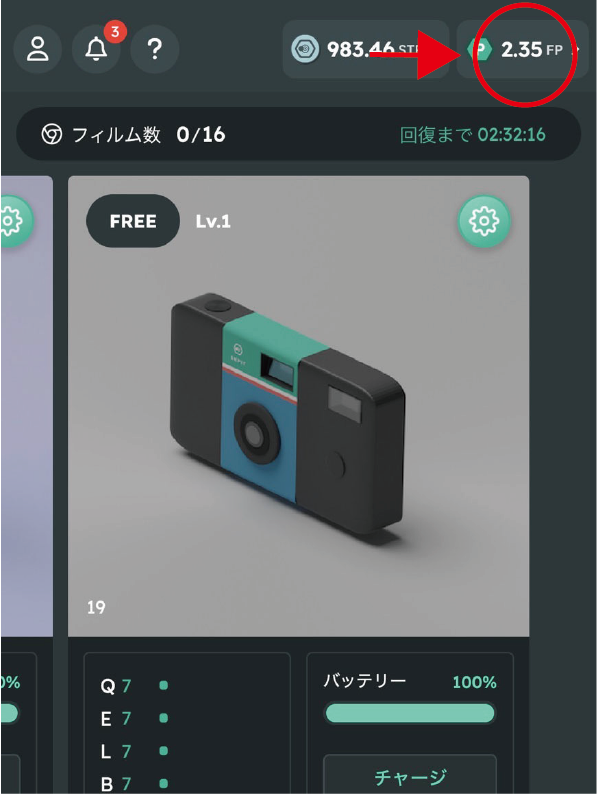Click the green FP hexagon icon
The height and width of the screenshot is (794, 597).
pos(479,49)
